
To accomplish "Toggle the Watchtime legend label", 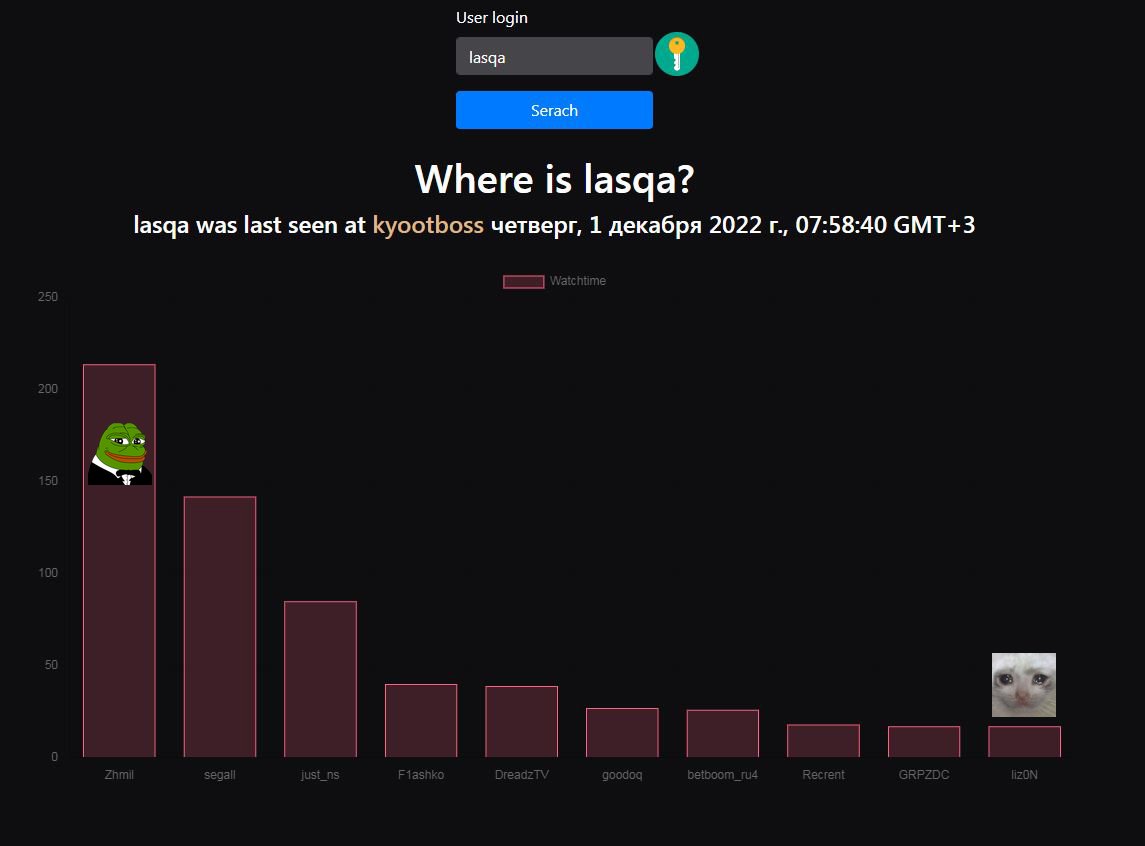I will tap(578, 281).
